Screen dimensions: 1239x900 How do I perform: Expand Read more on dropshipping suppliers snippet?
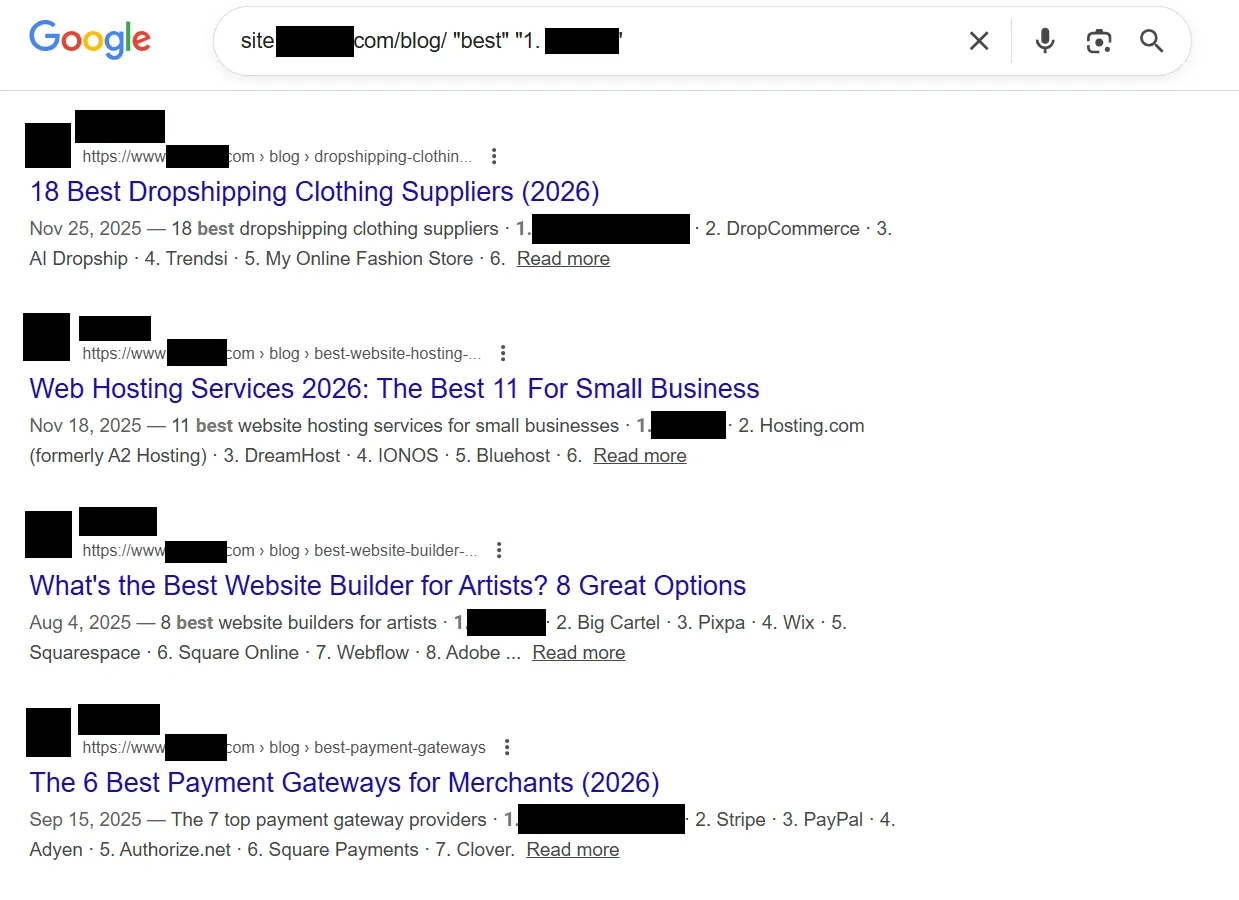click(x=563, y=259)
